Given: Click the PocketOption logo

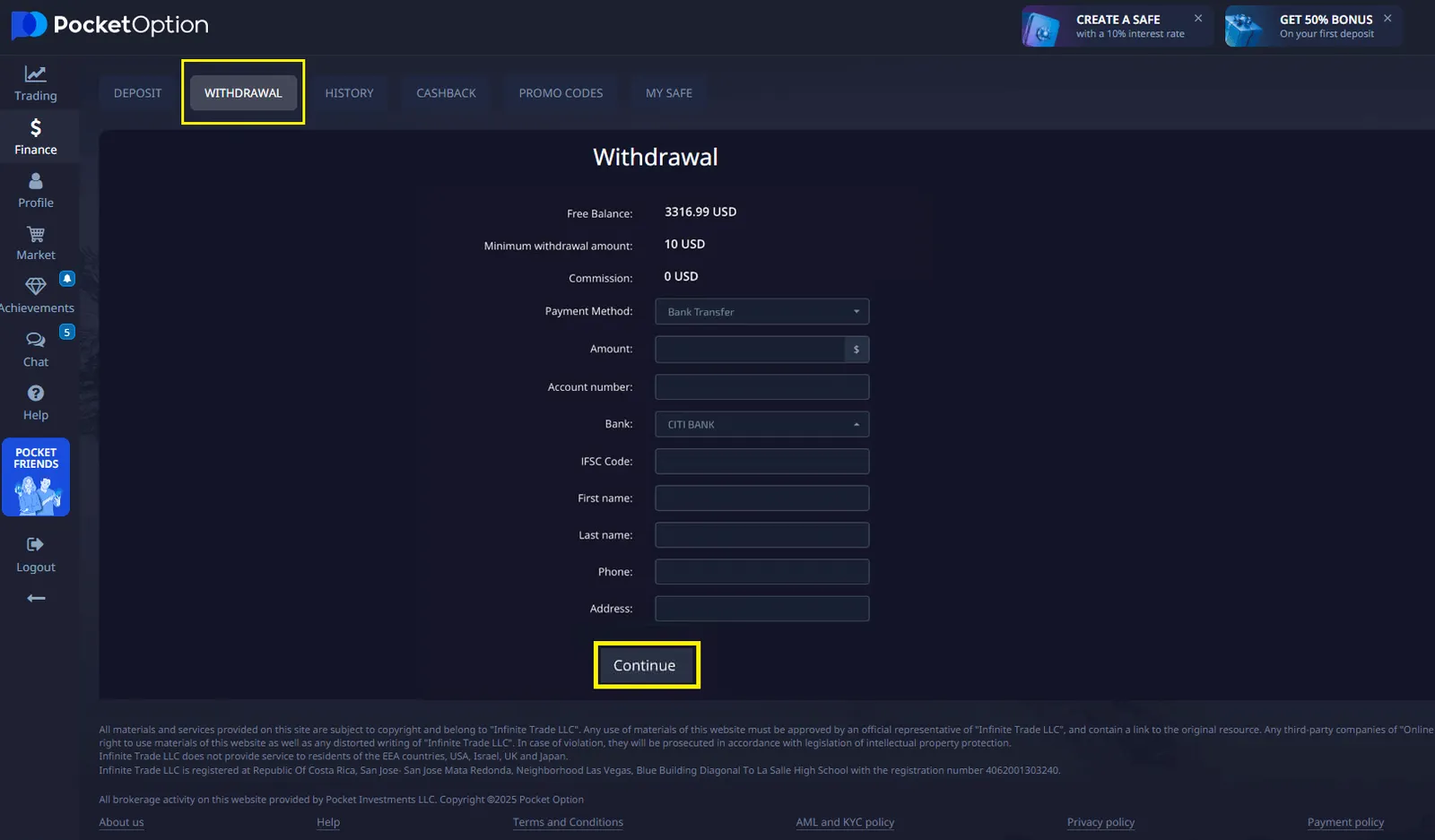Looking at the screenshot, I should click(x=109, y=25).
